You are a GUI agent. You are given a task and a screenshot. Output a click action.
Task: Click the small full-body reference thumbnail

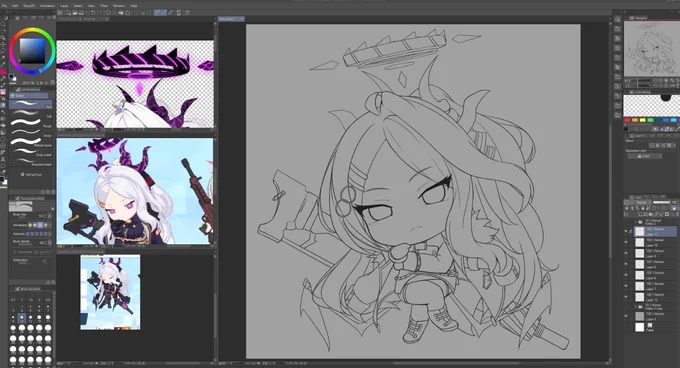110,292
